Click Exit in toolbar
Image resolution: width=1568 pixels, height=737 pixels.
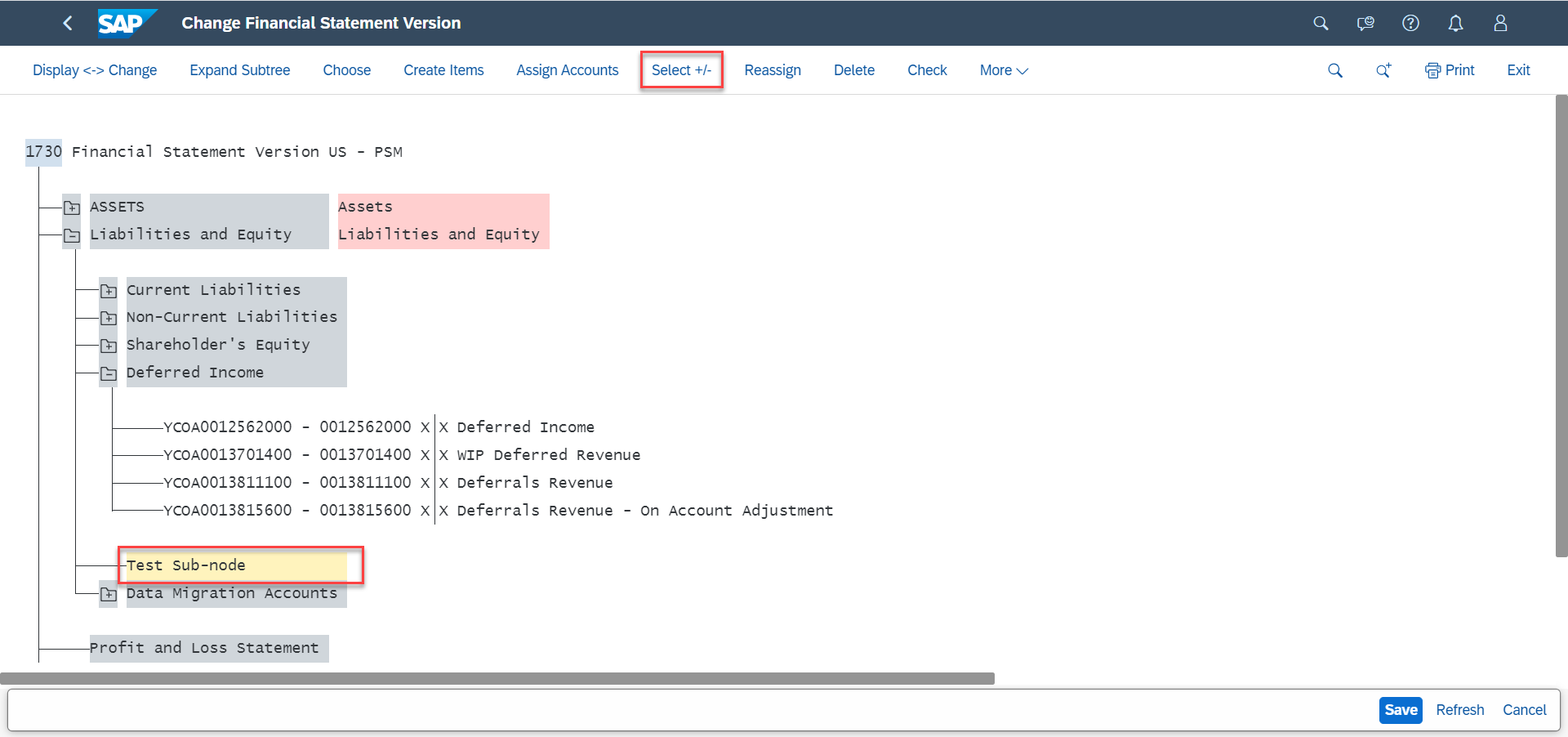pos(1518,70)
